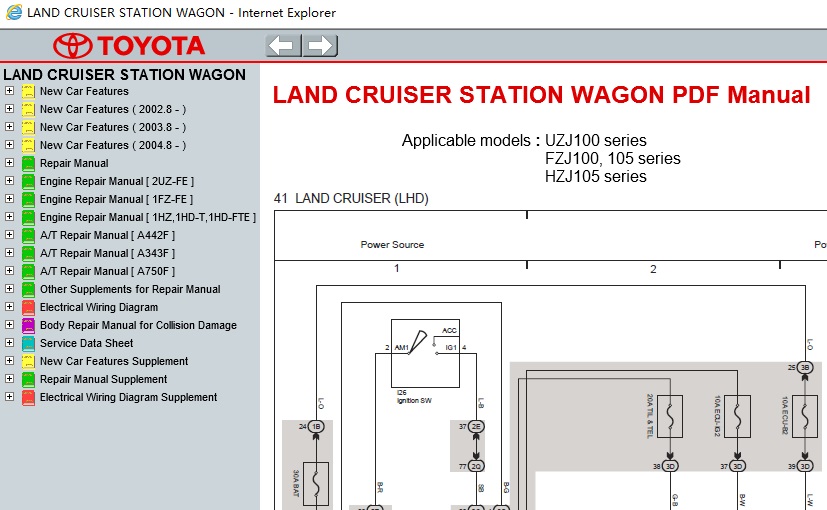Expand A/T Repair Manual [A442F] node

[9, 235]
